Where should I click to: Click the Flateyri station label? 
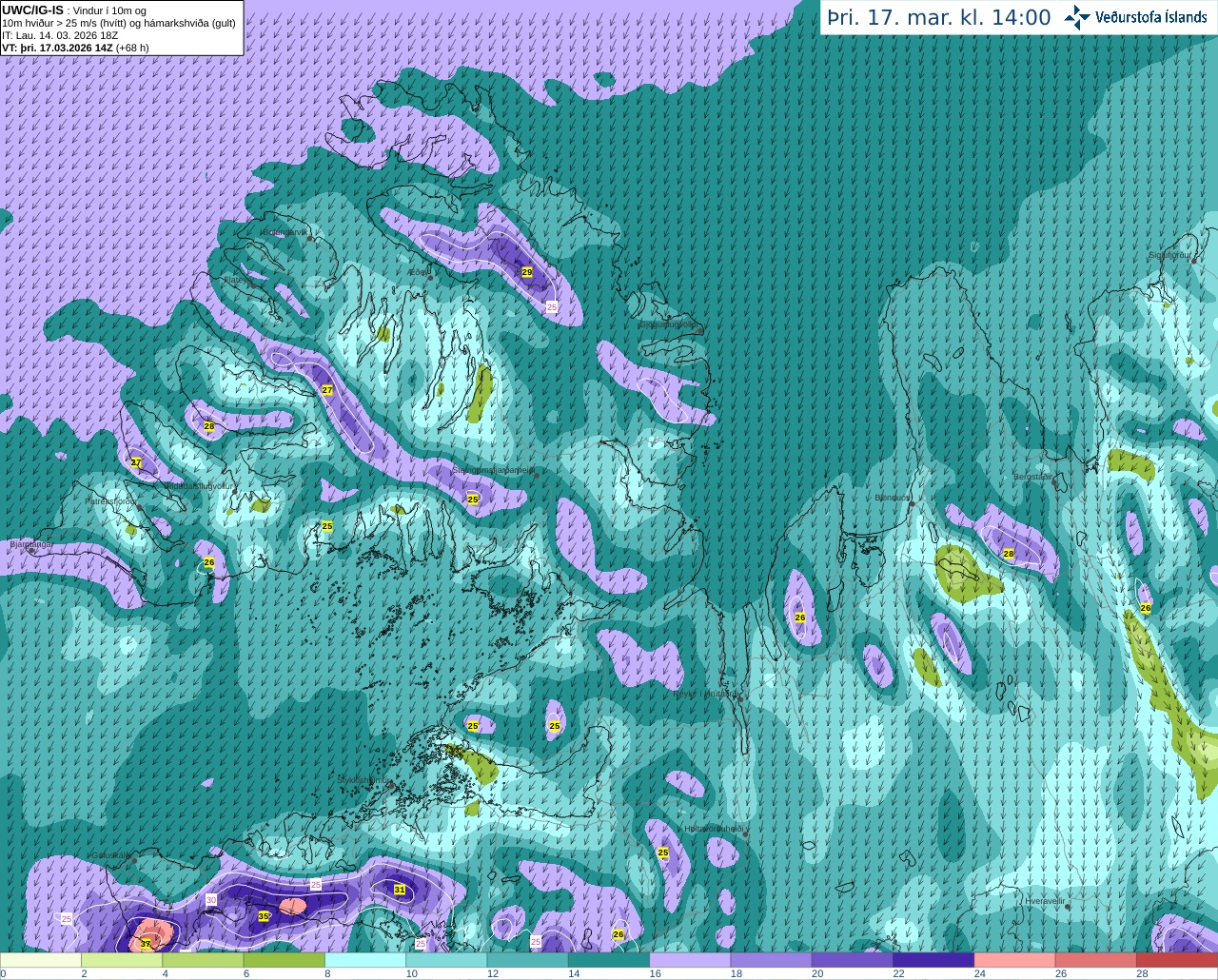pos(238,280)
